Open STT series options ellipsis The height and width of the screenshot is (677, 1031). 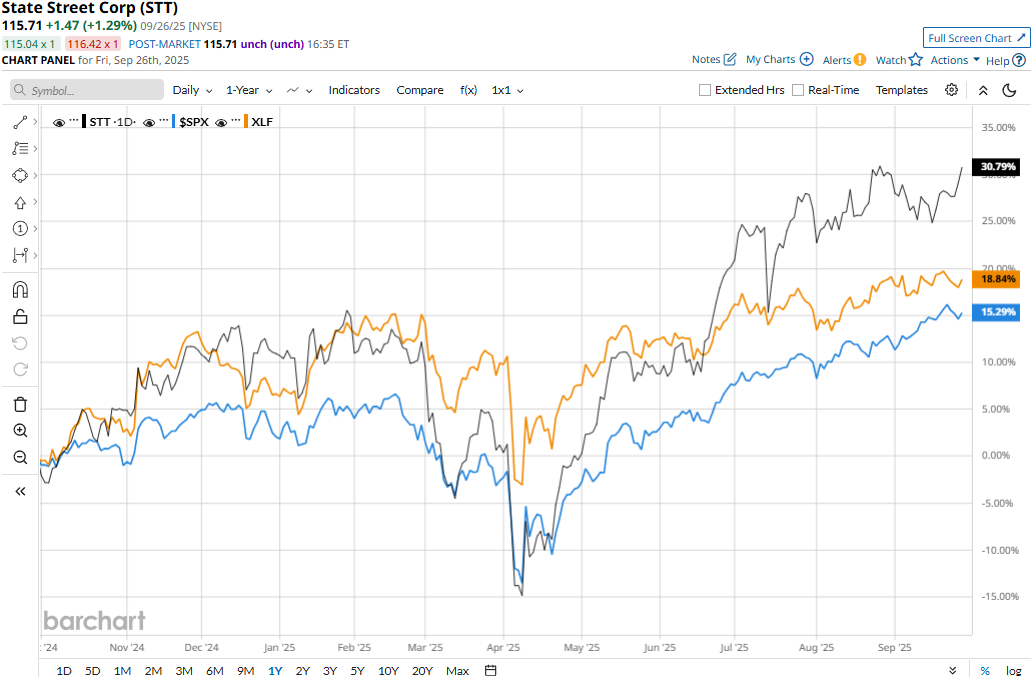74,121
